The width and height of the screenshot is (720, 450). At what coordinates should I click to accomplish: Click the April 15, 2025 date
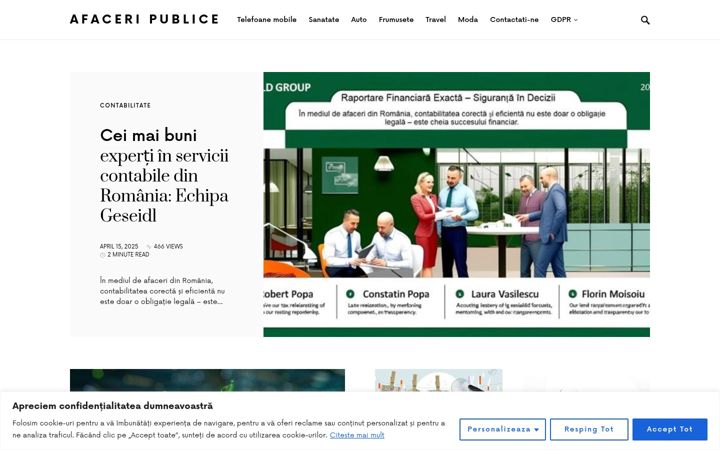pyautogui.click(x=119, y=247)
